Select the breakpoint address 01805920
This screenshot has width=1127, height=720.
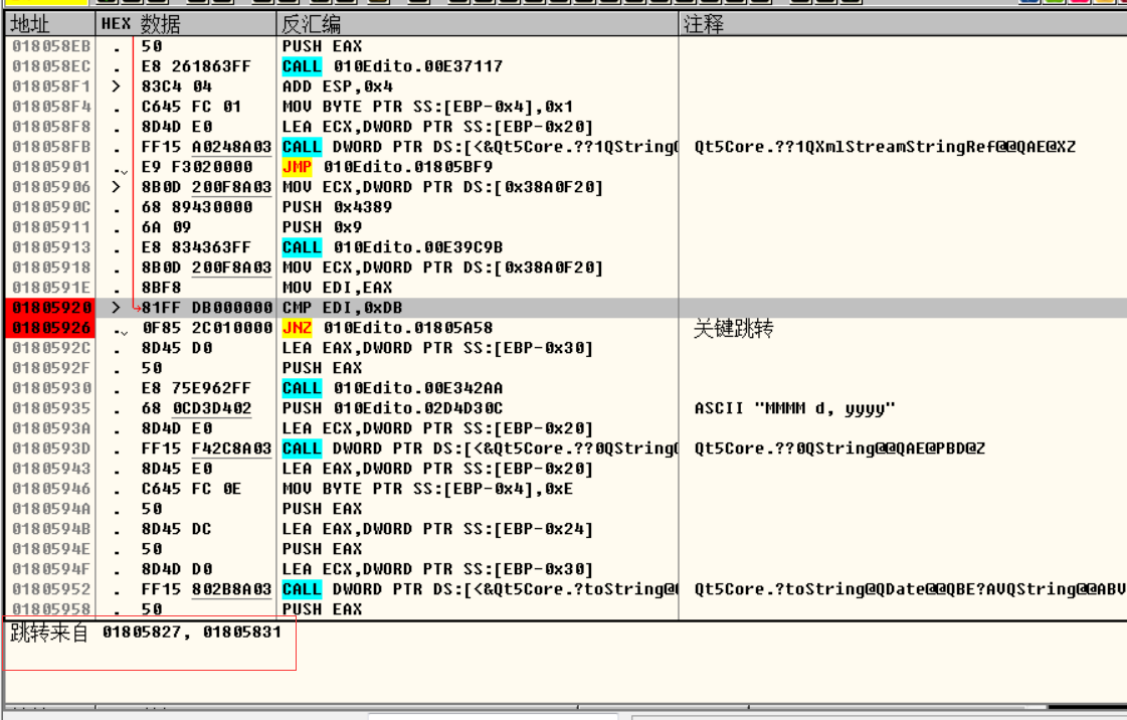[x=51, y=308]
